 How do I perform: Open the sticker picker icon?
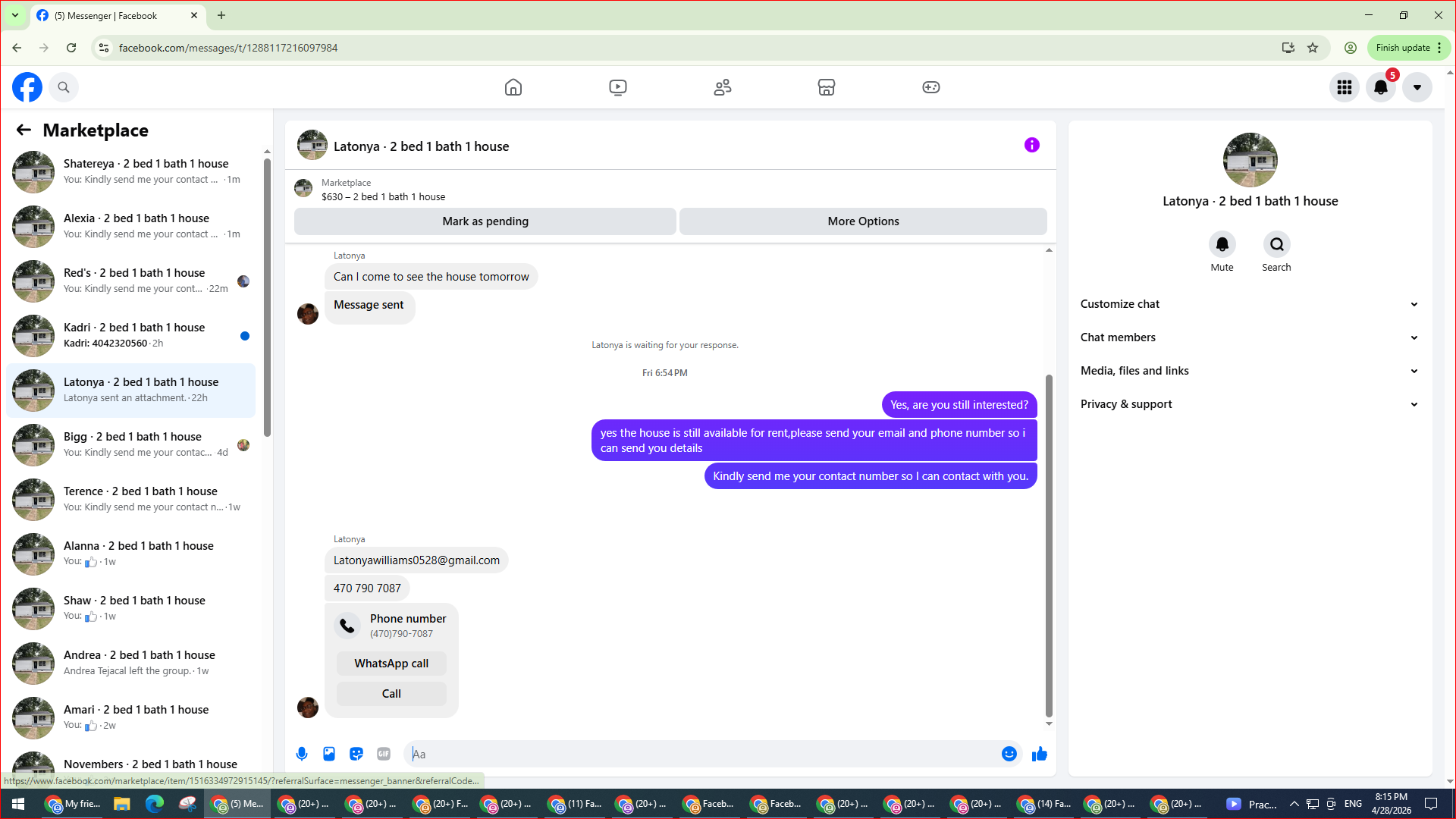tap(356, 754)
